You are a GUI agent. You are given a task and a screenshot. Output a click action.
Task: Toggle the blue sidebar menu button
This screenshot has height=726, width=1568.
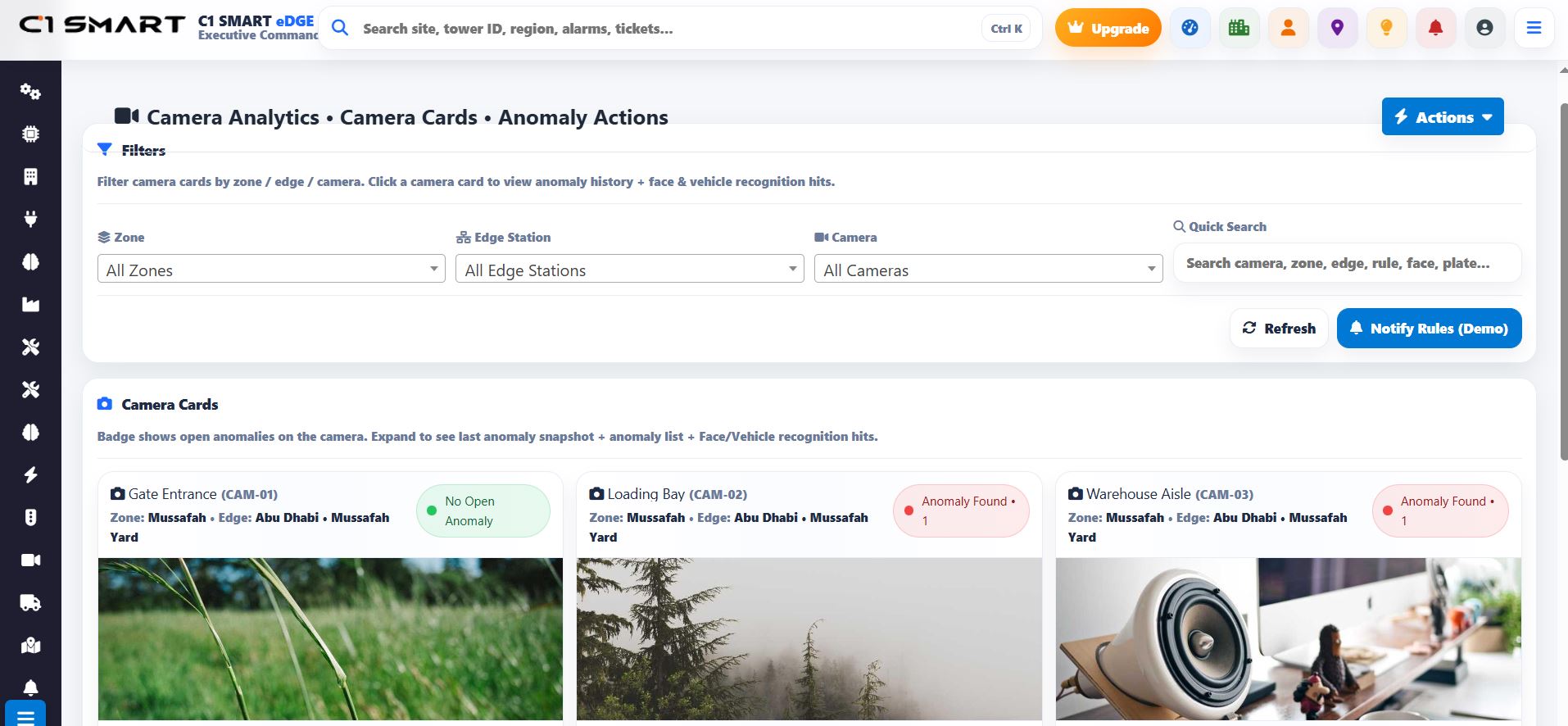click(x=25, y=715)
